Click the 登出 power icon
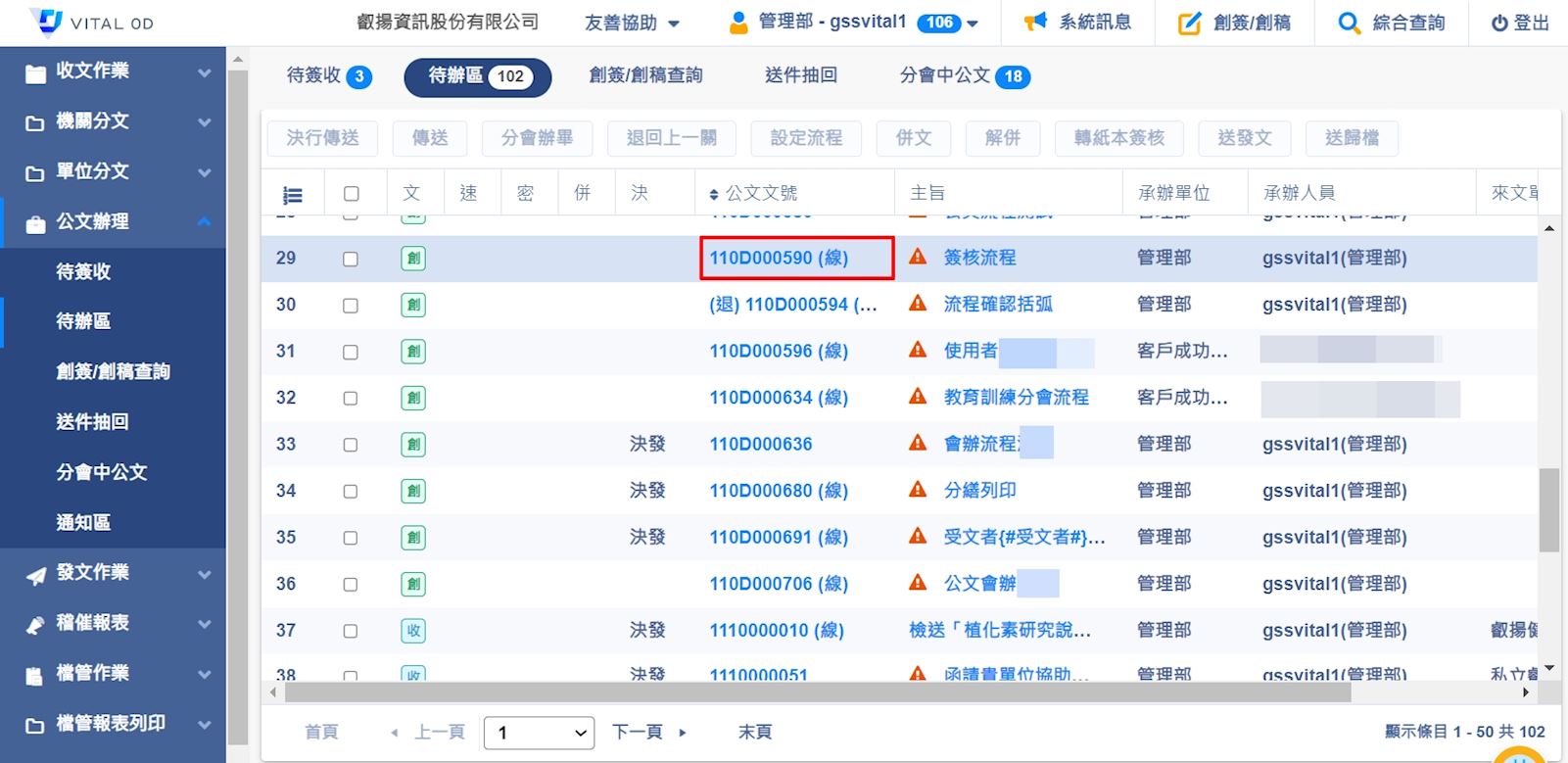 pyautogui.click(x=1499, y=23)
